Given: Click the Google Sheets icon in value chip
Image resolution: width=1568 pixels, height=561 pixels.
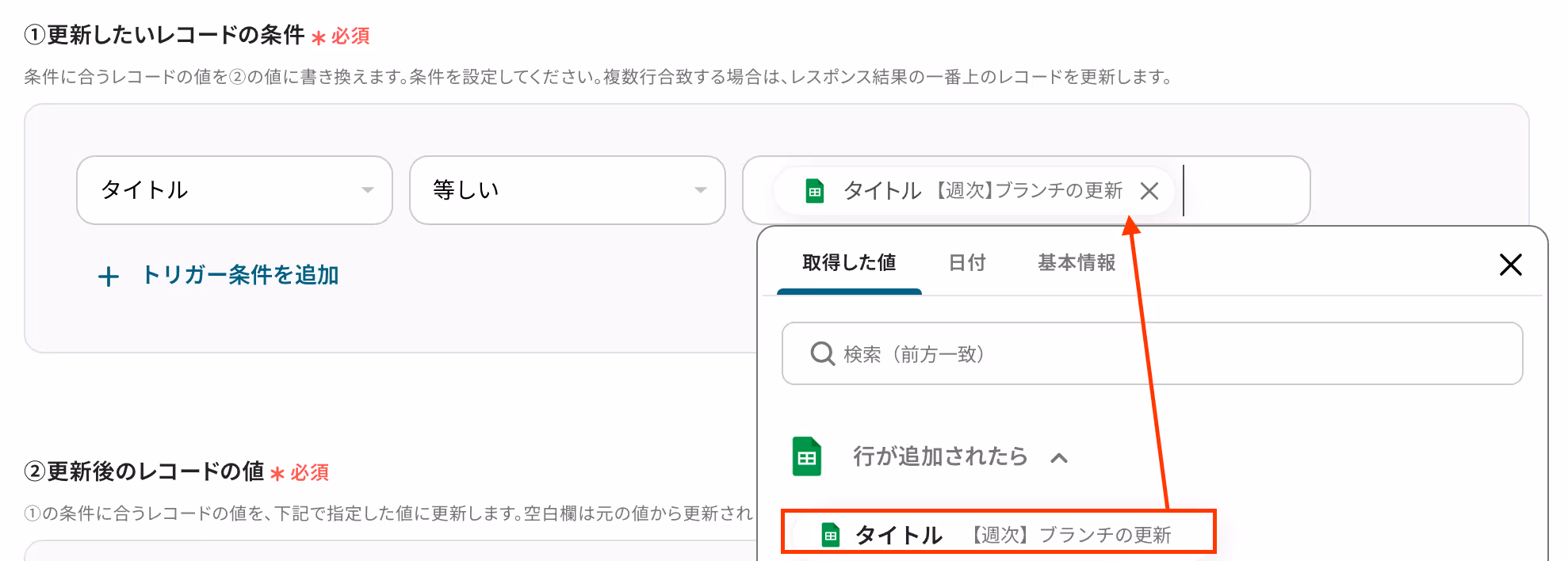Looking at the screenshot, I should (x=815, y=191).
